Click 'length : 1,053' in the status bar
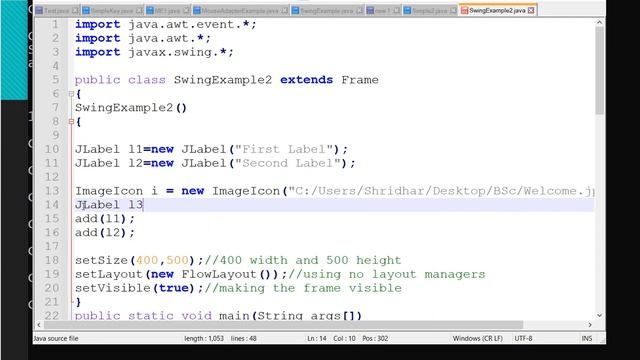The image size is (640, 360). pyautogui.click(x=204, y=338)
